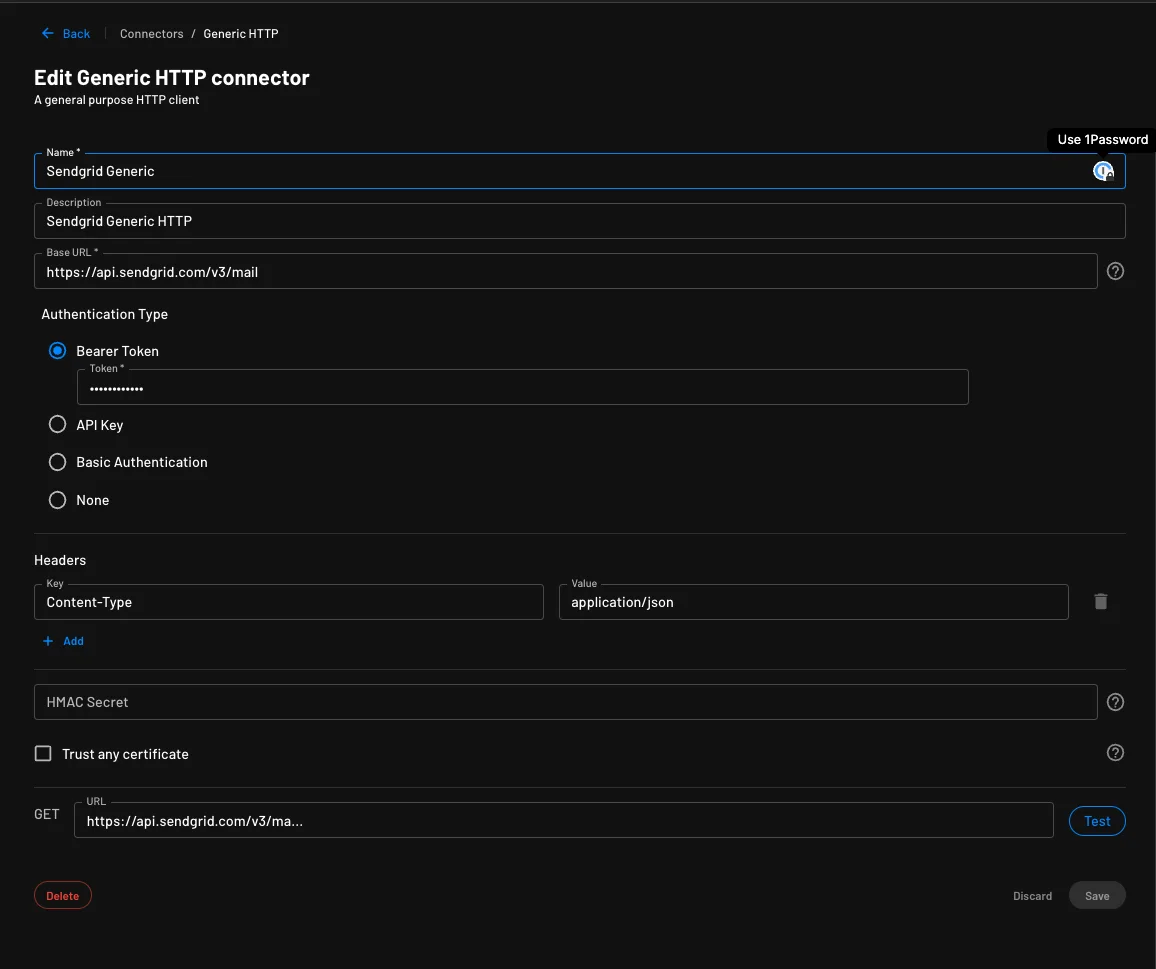This screenshot has width=1156, height=969.
Task: Click the Save button
Action: coord(1097,896)
